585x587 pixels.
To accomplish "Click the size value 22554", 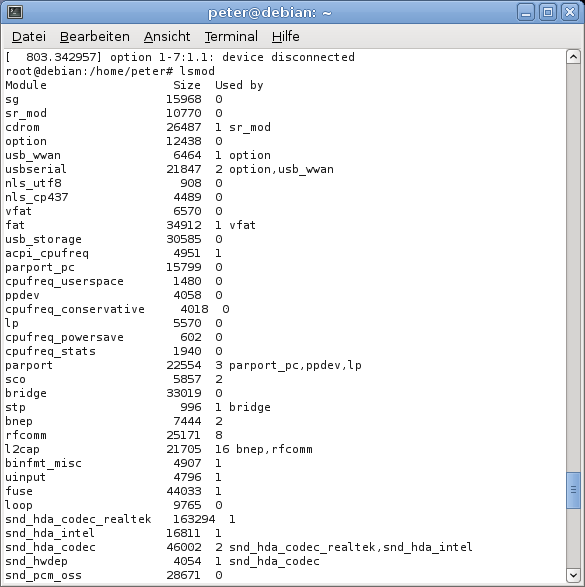I will click(x=184, y=365).
